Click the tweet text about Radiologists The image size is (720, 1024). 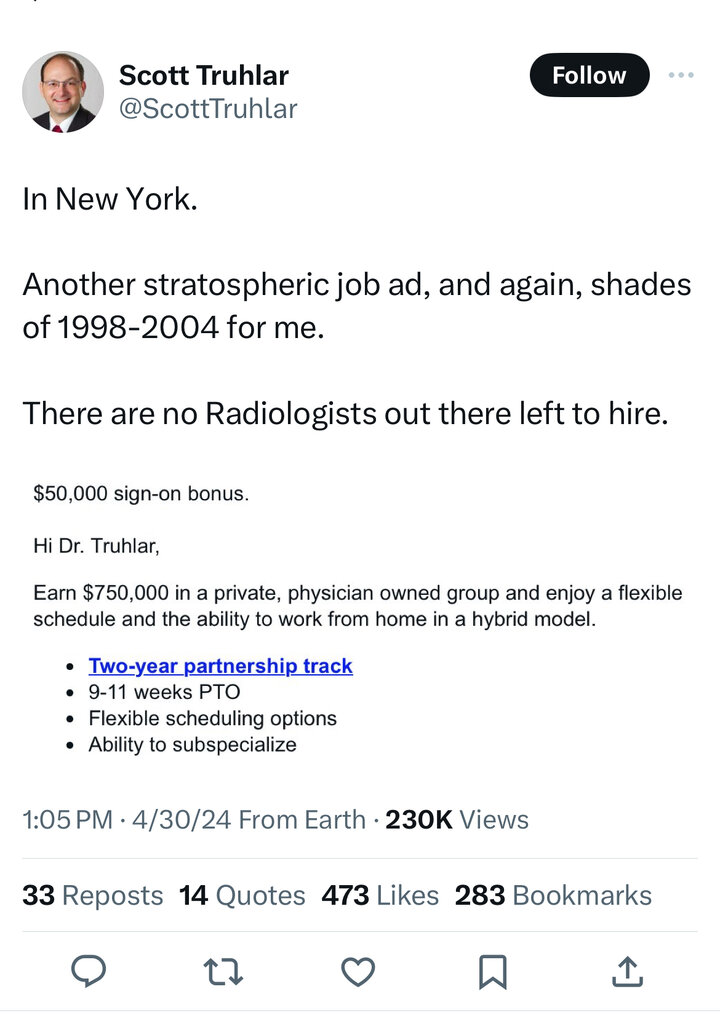tap(345, 412)
